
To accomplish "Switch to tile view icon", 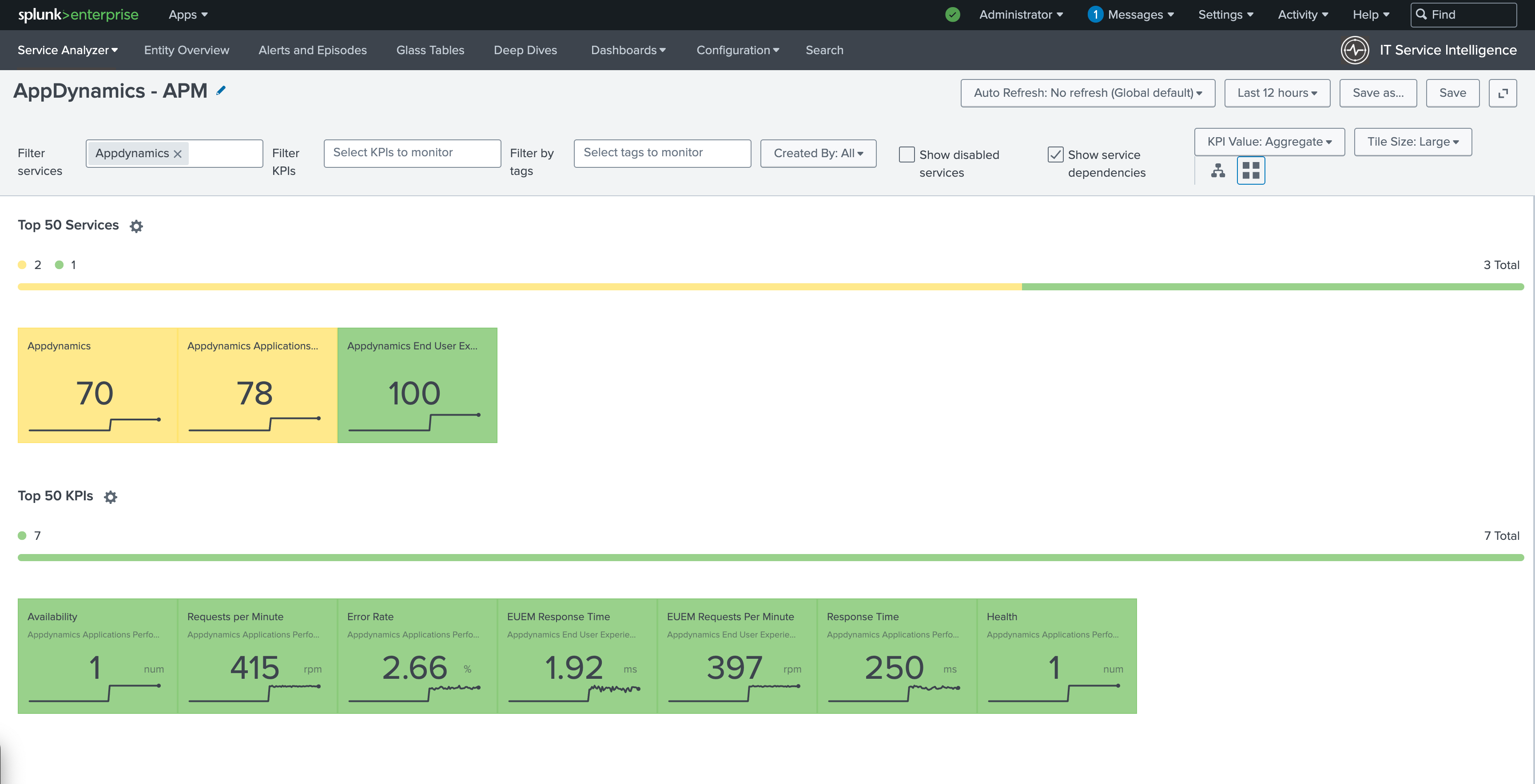I will point(1251,171).
